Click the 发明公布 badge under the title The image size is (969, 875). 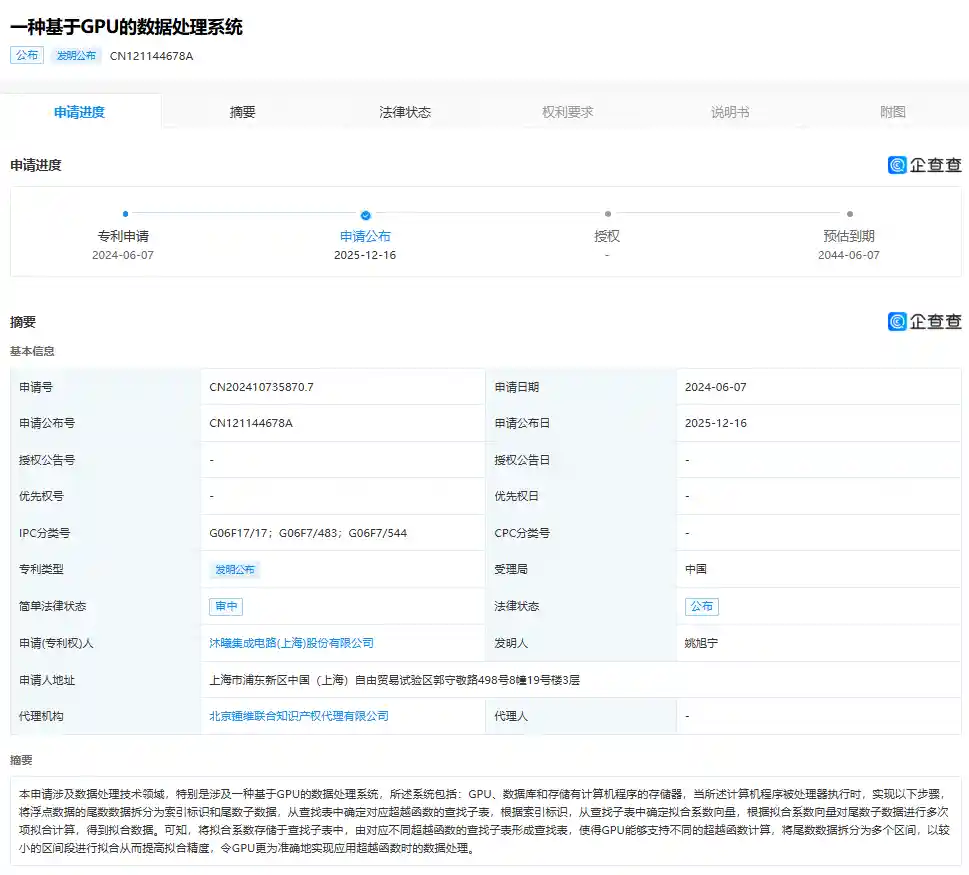(x=76, y=55)
